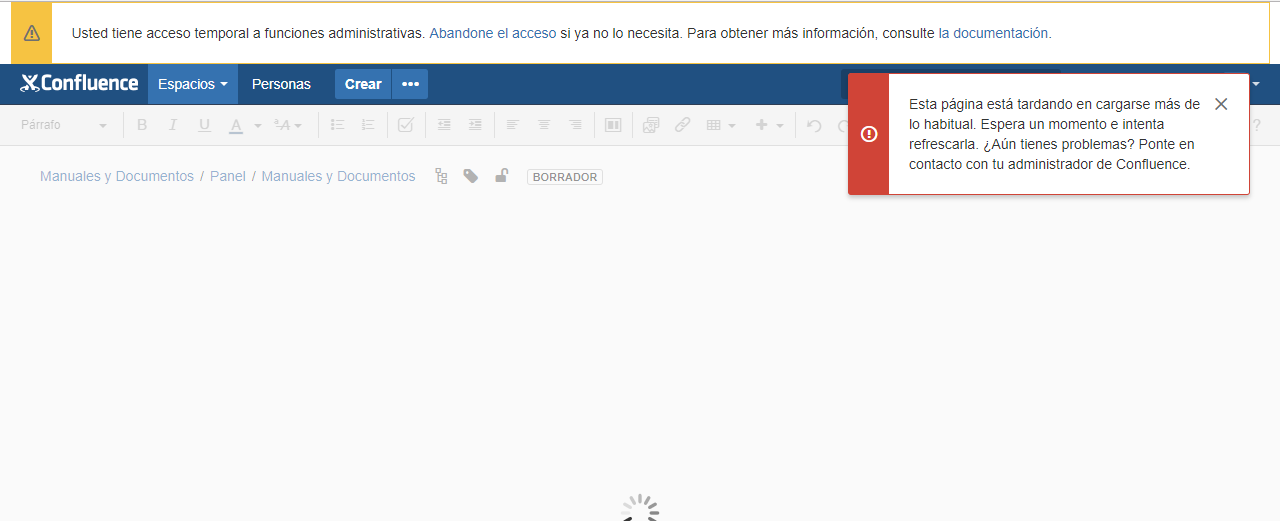
Task: Insert a bulleted list
Action: point(338,125)
